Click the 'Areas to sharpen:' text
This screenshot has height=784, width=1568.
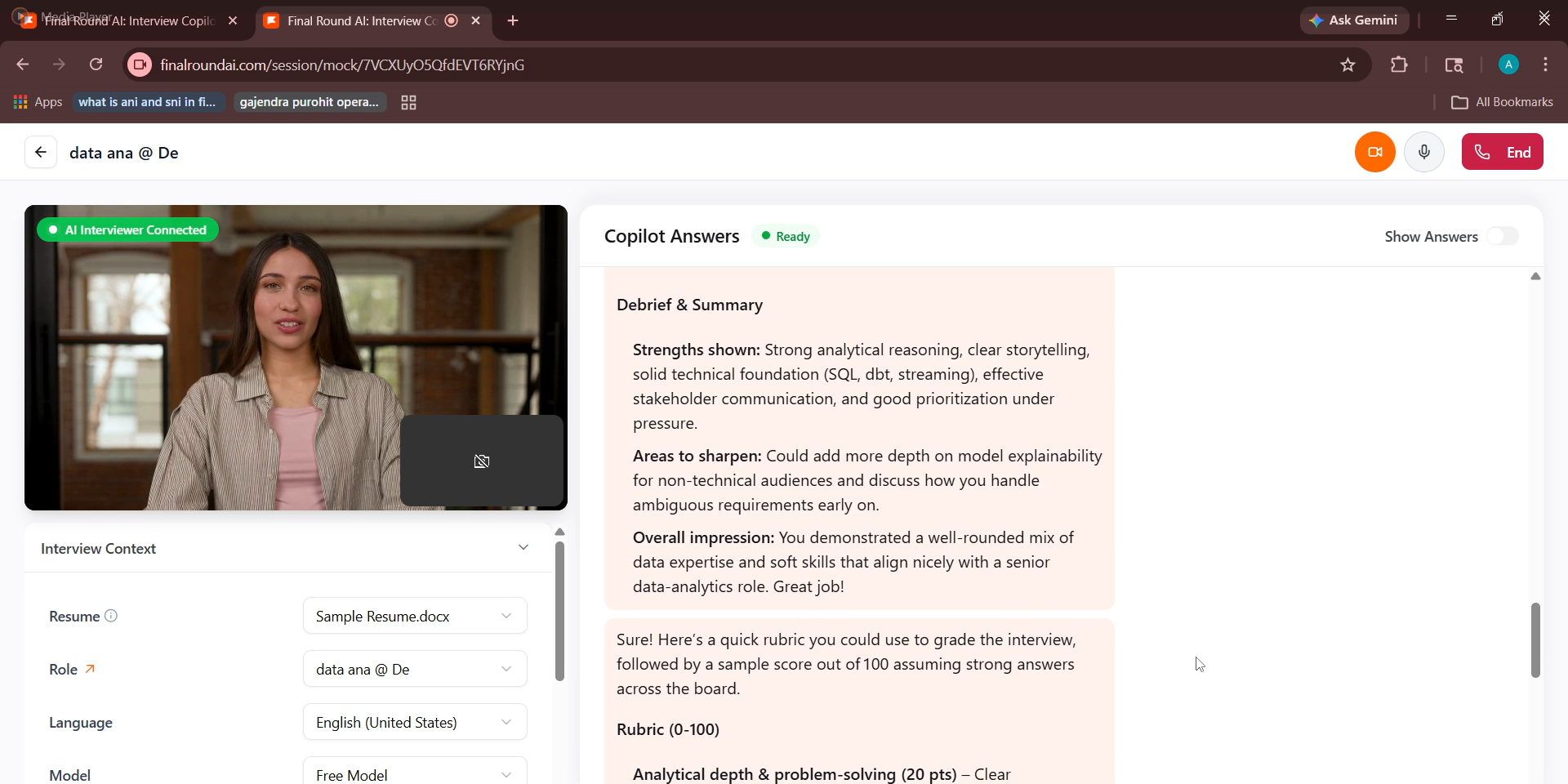(697, 456)
